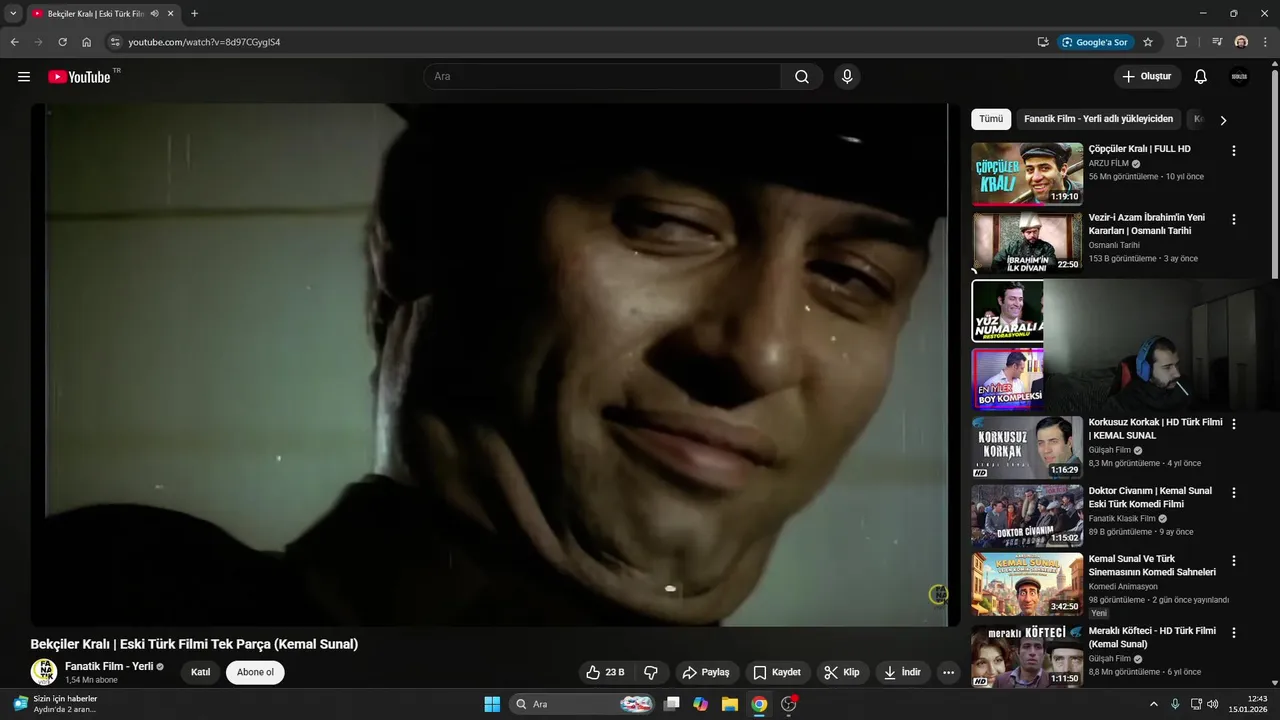Open the account avatar menu on YouTube

(1239, 77)
